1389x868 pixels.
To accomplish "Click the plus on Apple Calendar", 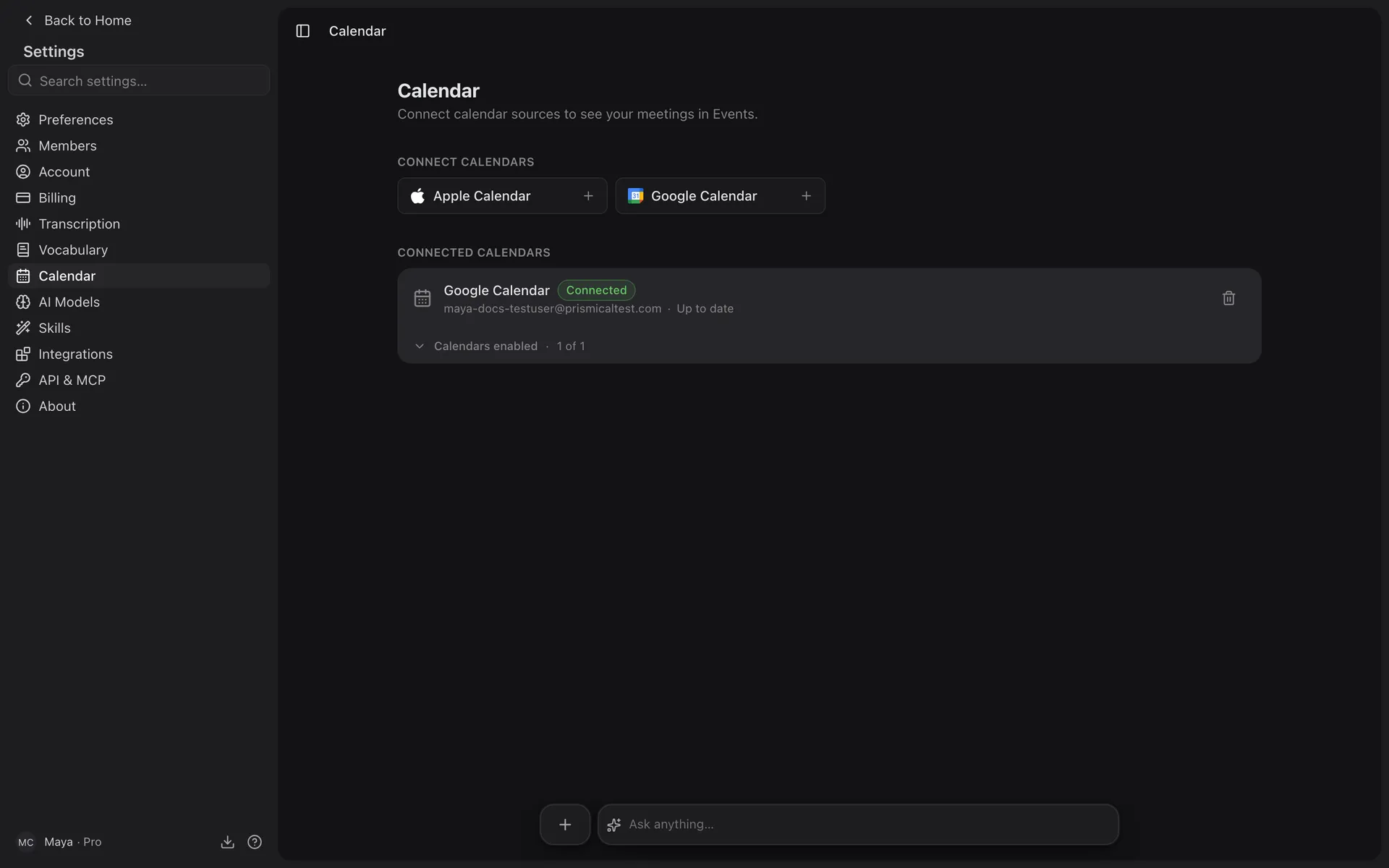I will 588,196.
